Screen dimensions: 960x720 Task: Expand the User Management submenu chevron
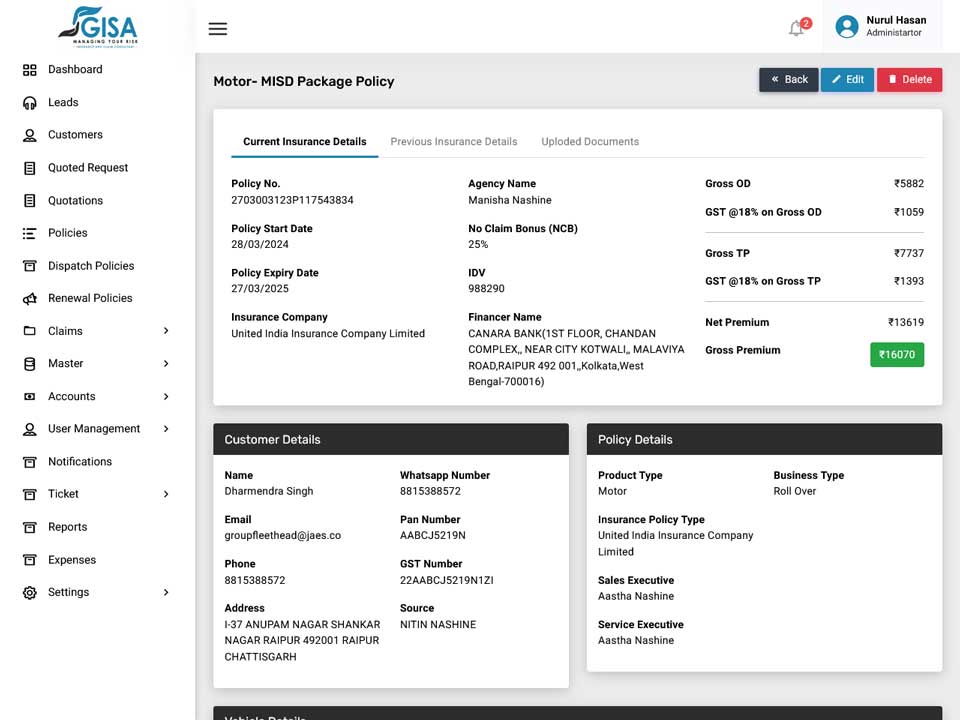point(166,429)
